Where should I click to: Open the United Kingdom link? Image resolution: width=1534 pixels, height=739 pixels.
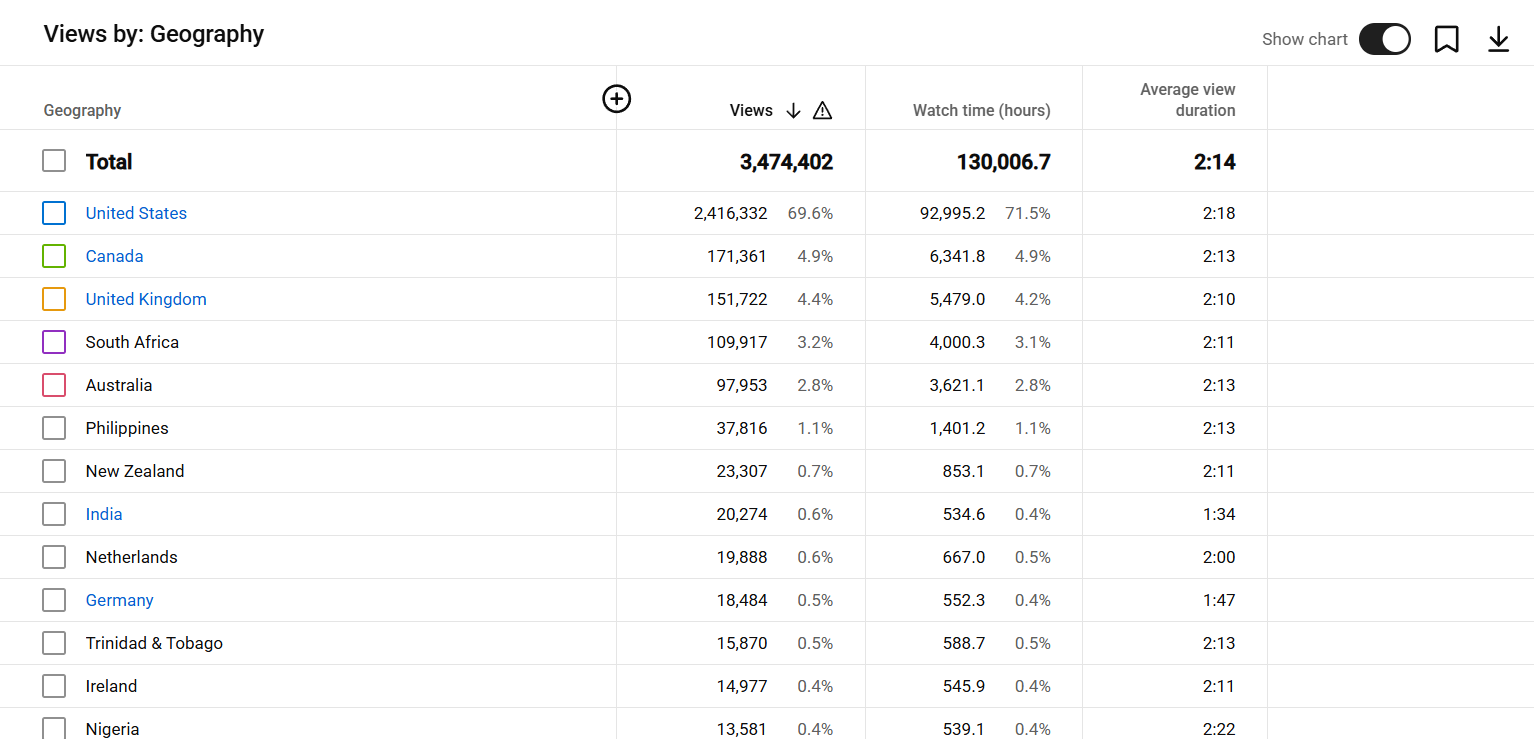[146, 299]
